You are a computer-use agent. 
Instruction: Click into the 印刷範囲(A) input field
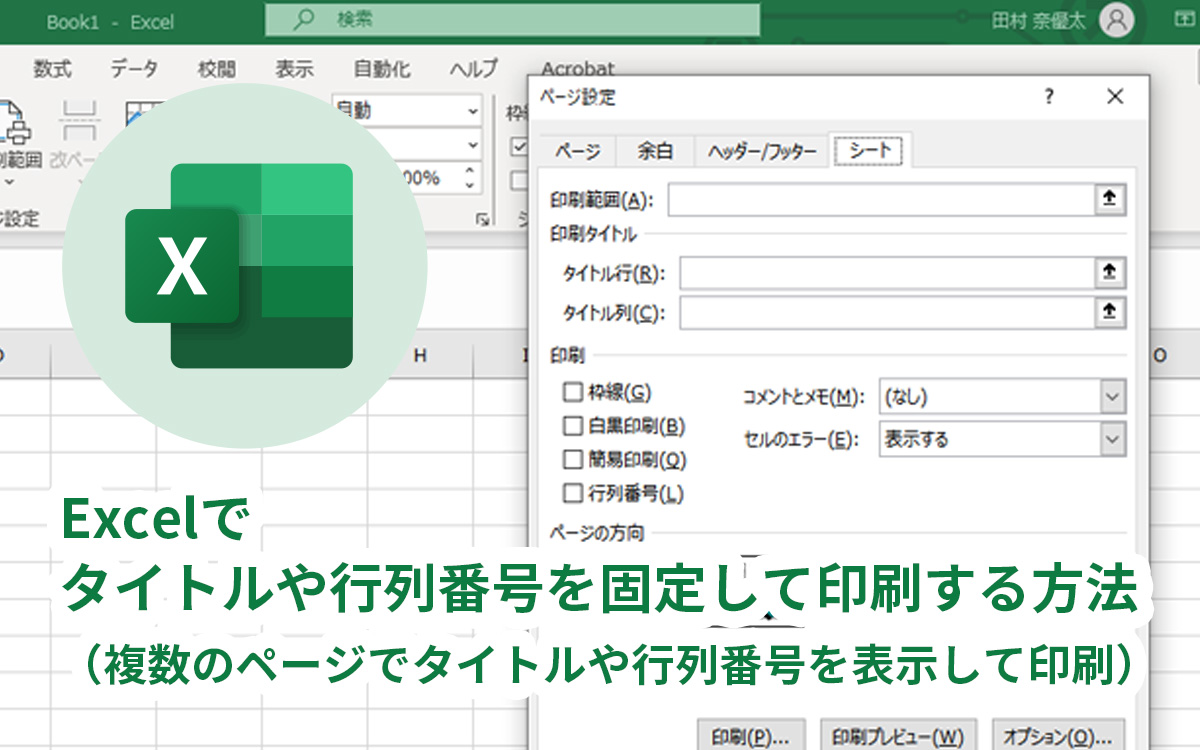[882, 200]
